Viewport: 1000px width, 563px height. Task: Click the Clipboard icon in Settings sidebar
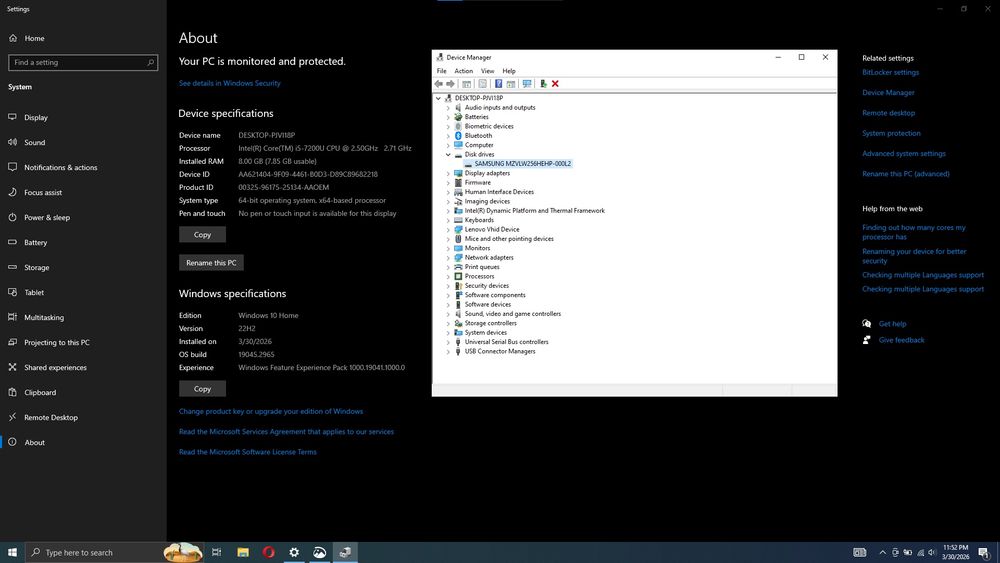tap(12, 392)
